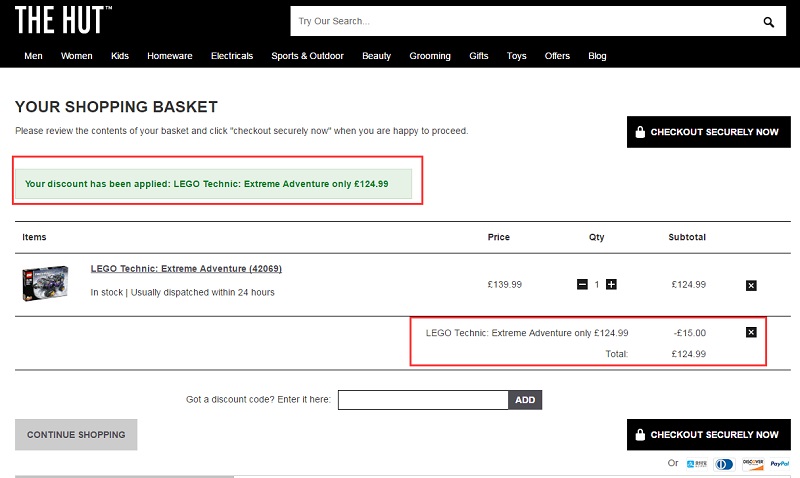Open the Beauty menu

(x=377, y=56)
